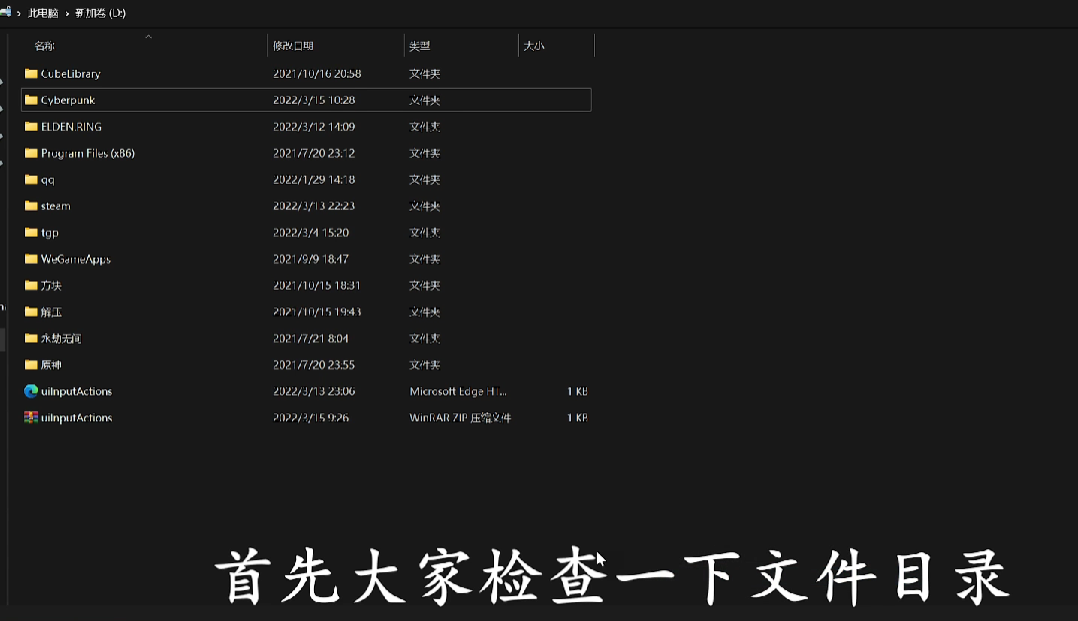The height and width of the screenshot is (621, 1078).
Task: Select the 原神 folder icon
Action: point(31,365)
